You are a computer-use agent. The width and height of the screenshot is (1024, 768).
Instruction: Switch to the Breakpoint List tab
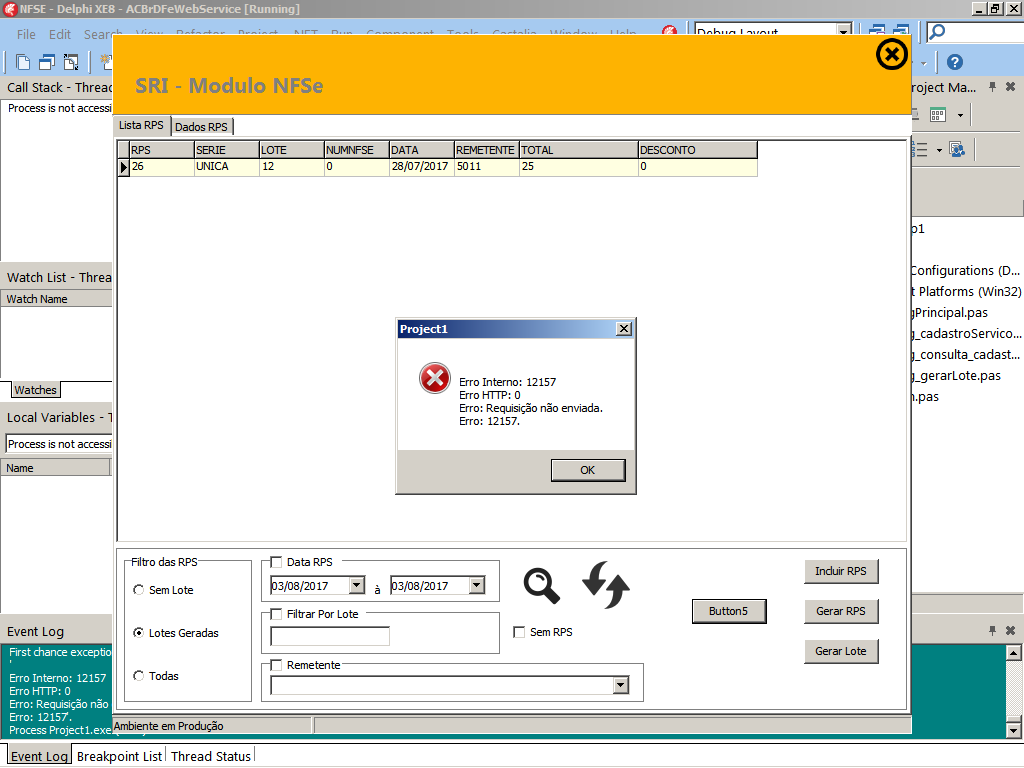[x=119, y=756]
